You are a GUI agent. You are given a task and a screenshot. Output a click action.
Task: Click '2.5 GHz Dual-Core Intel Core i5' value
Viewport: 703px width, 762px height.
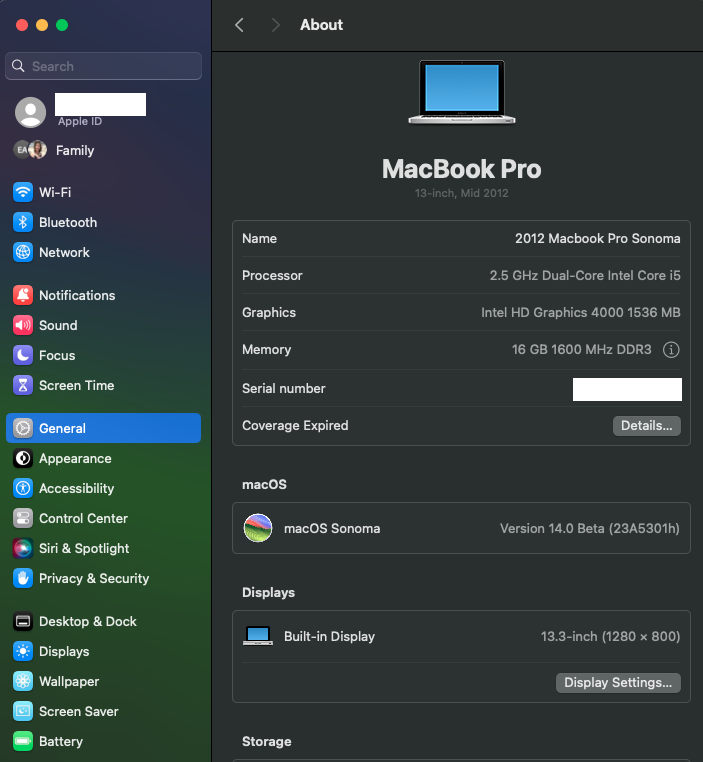coord(585,276)
